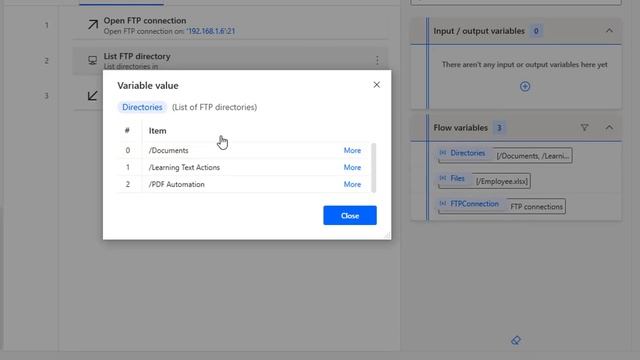Click the eraser clear-variables icon
640x360 pixels.
point(516,340)
